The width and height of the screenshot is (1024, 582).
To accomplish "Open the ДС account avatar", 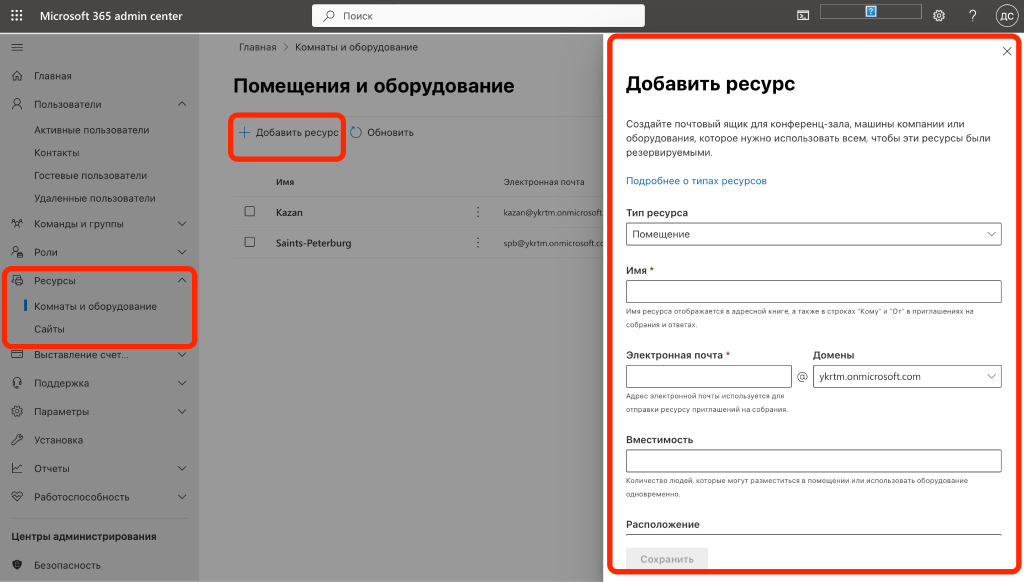I will click(x=1006, y=16).
